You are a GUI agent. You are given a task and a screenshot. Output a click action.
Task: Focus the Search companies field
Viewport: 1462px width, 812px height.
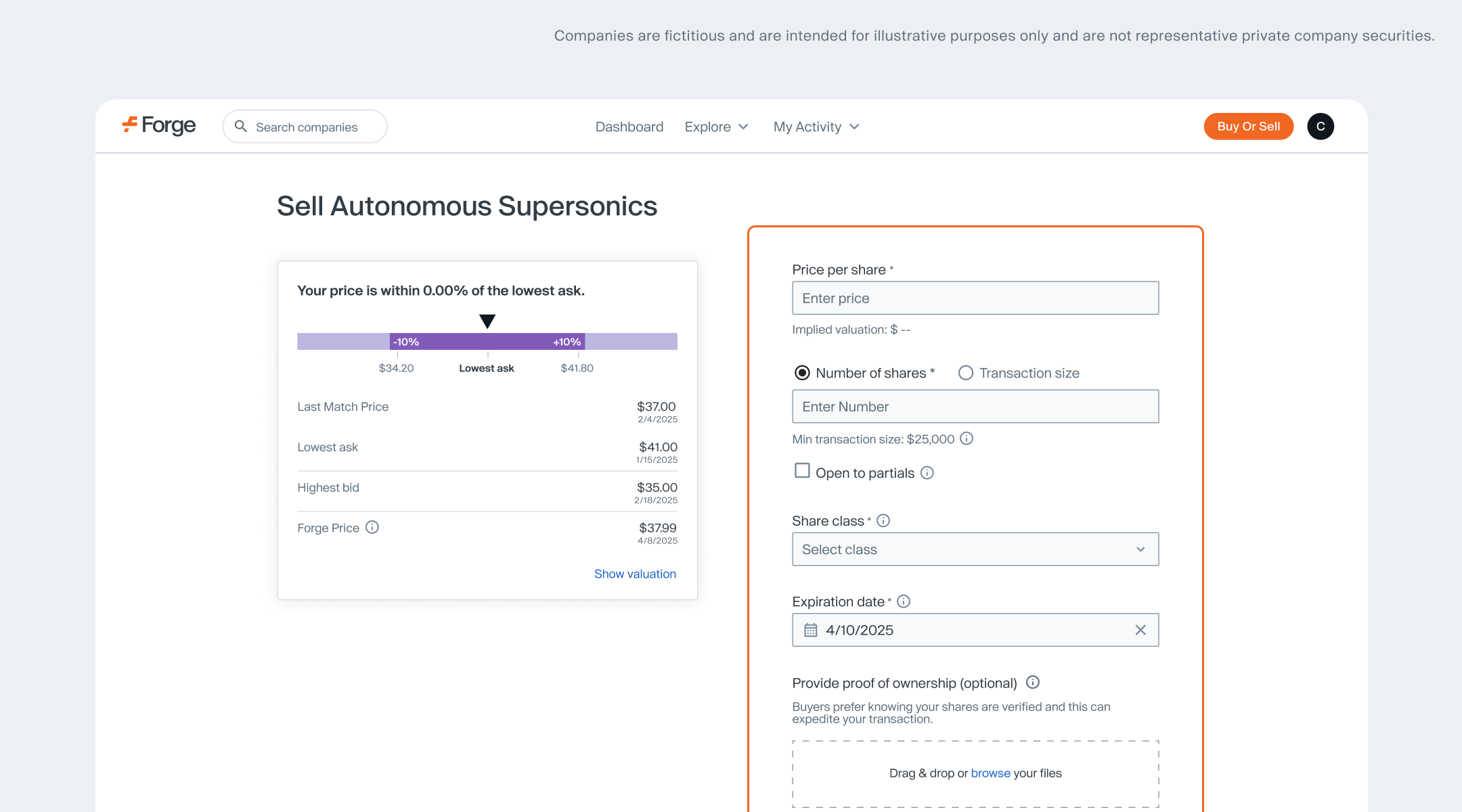tap(305, 127)
